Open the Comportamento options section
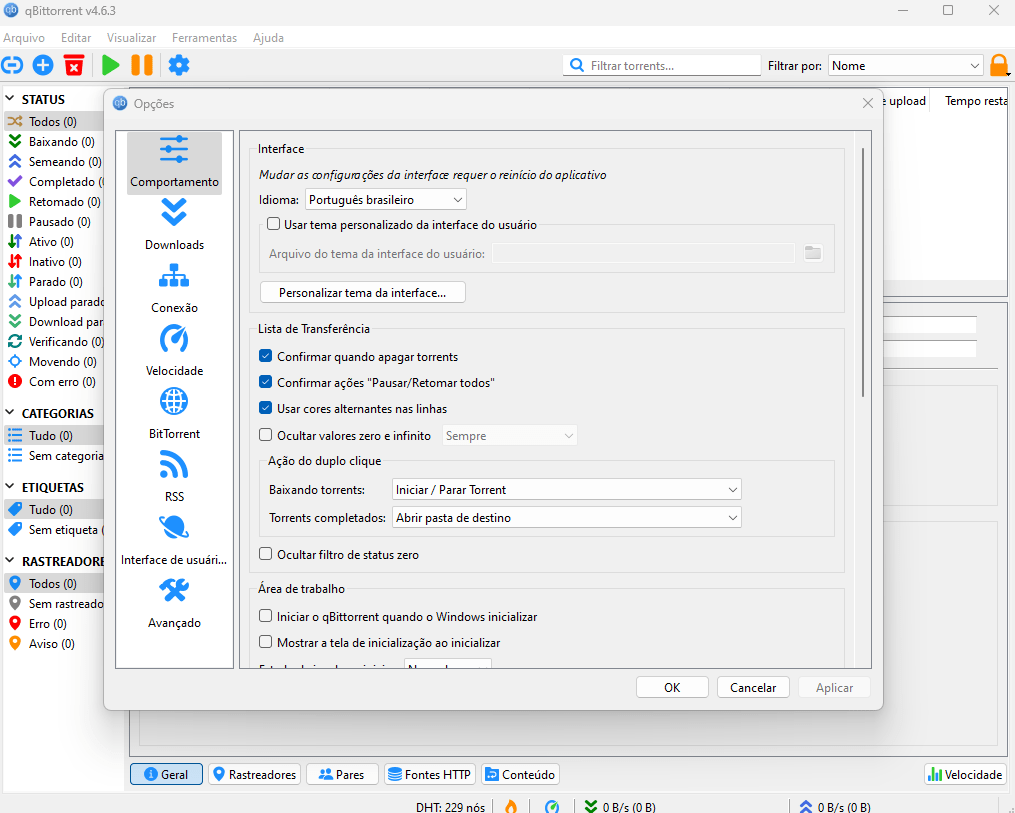The width and height of the screenshot is (1015, 813). pyautogui.click(x=174, y=162)
